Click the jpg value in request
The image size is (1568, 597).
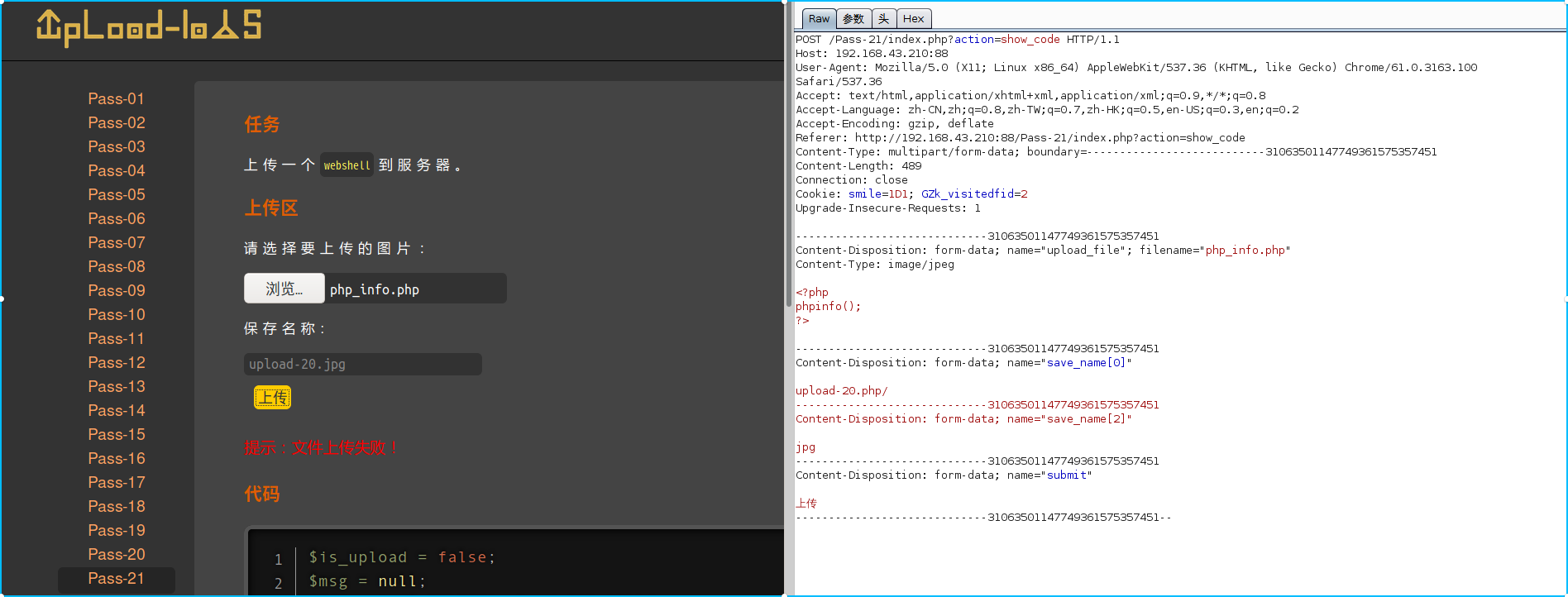(806, 447)
